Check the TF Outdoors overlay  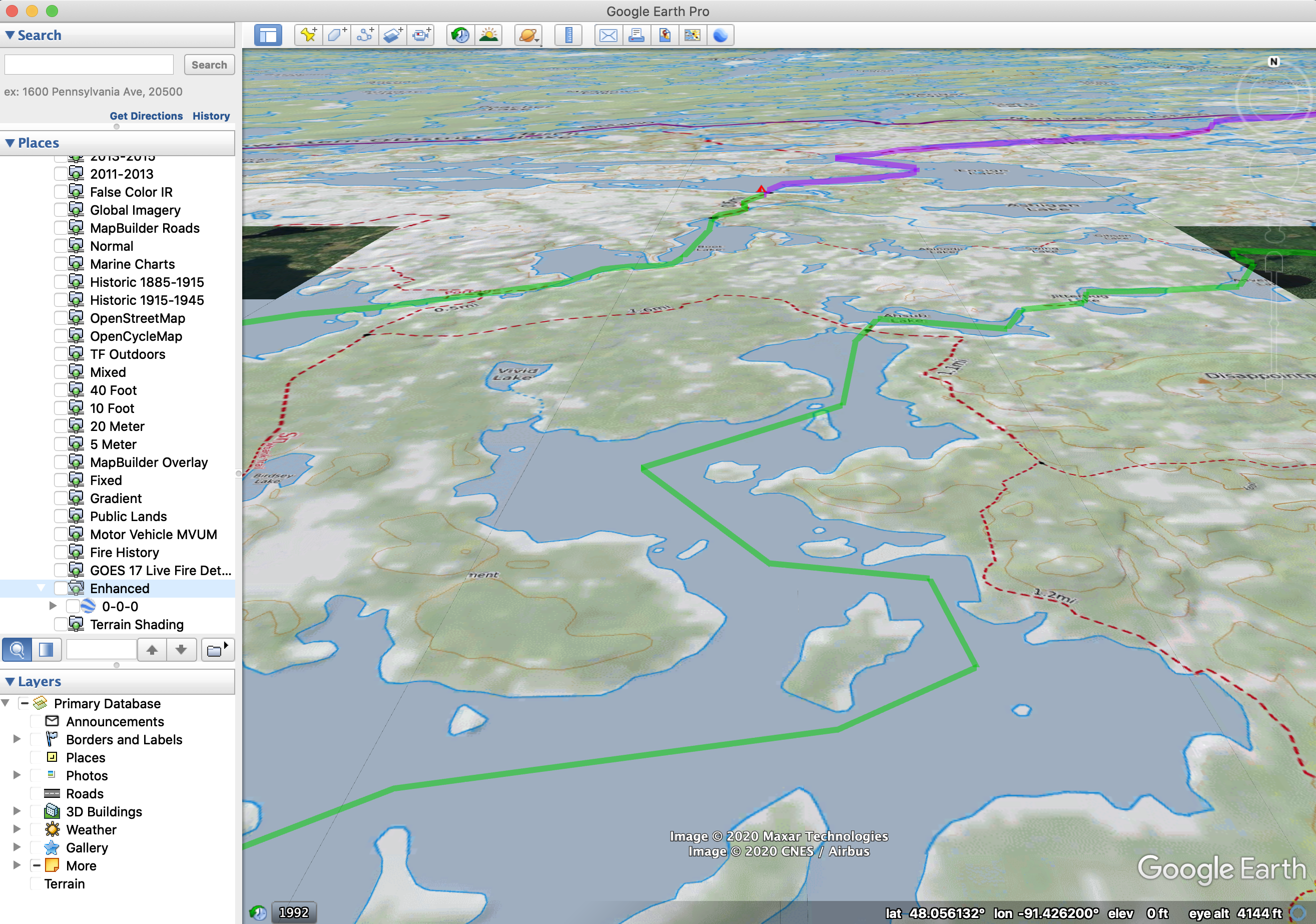[x=60, y=354]
